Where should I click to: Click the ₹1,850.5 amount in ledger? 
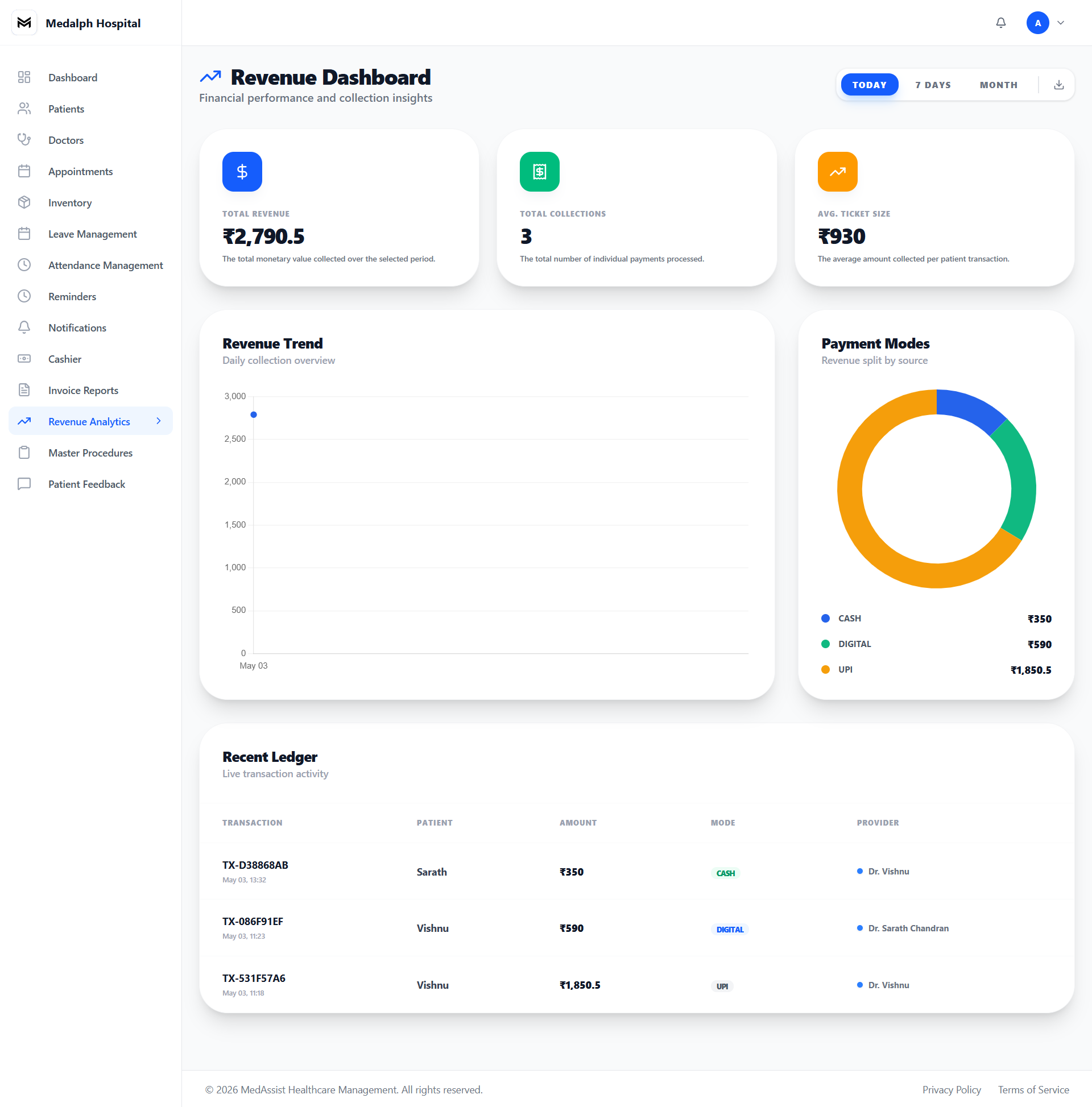tap(580, 985)
